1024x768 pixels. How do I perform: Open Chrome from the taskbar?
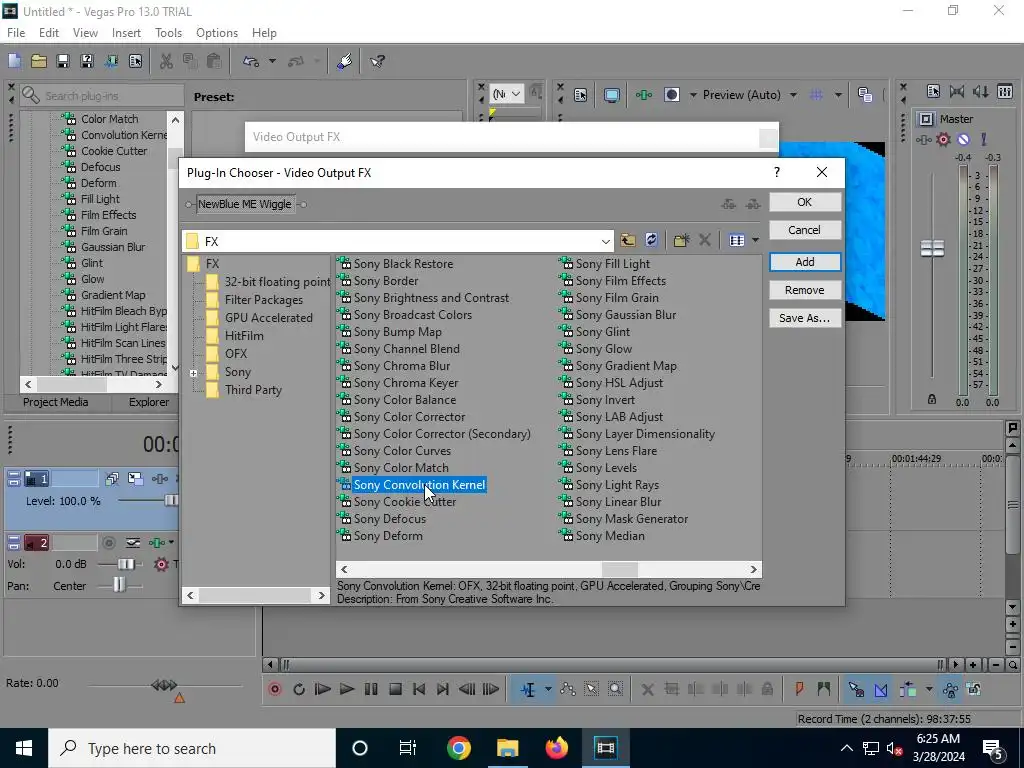coord(458,748)
